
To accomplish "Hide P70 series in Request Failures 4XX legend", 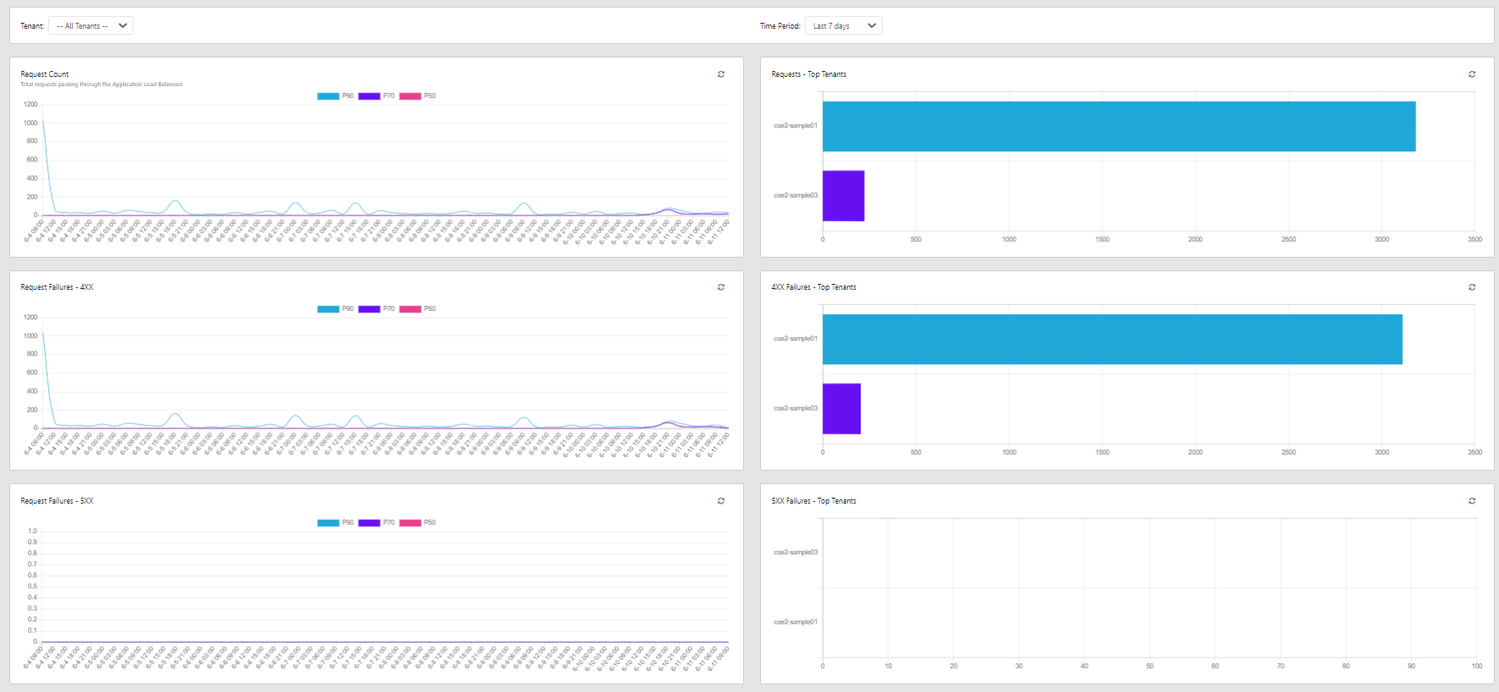I will [377, 309].
